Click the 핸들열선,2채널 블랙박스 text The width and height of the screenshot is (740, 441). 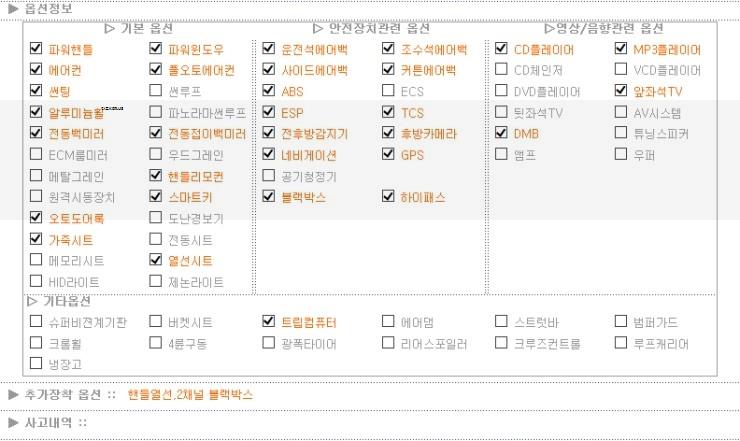[x=190, y=394]
